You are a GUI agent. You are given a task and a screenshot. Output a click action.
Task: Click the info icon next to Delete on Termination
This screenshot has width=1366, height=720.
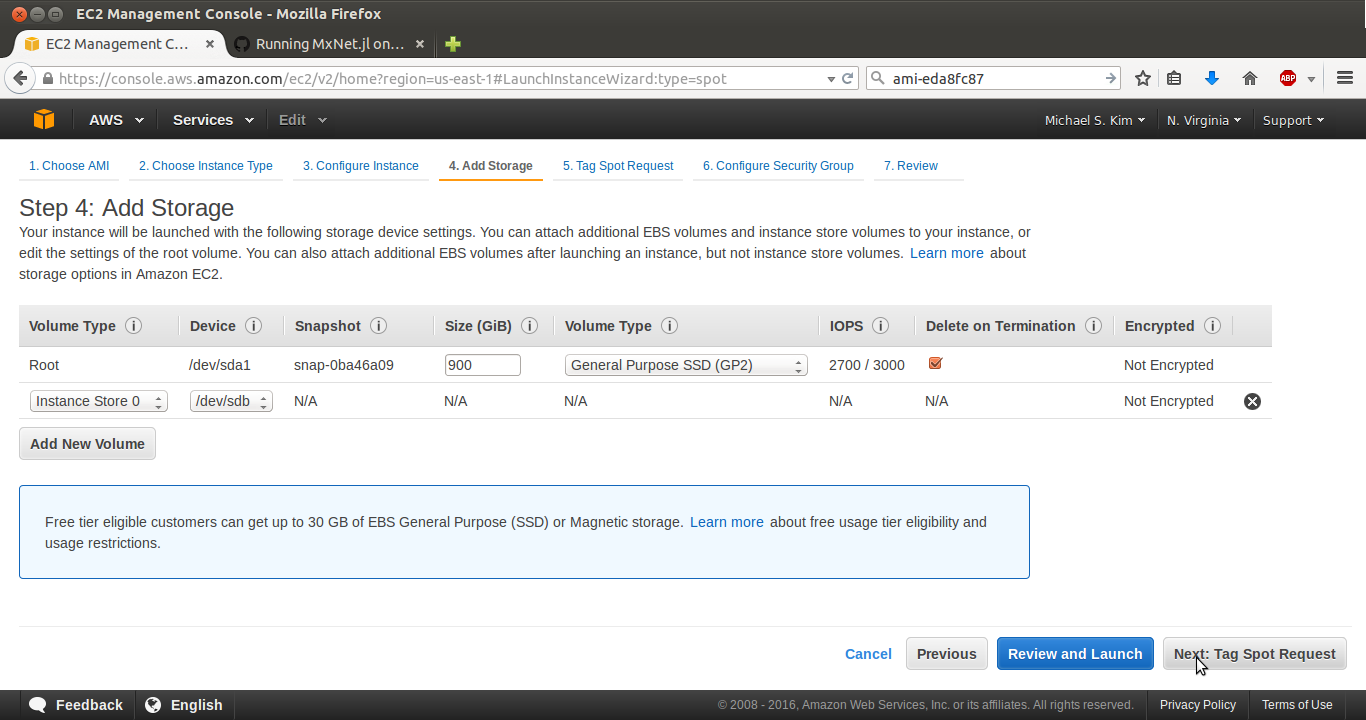point(1093,326)
